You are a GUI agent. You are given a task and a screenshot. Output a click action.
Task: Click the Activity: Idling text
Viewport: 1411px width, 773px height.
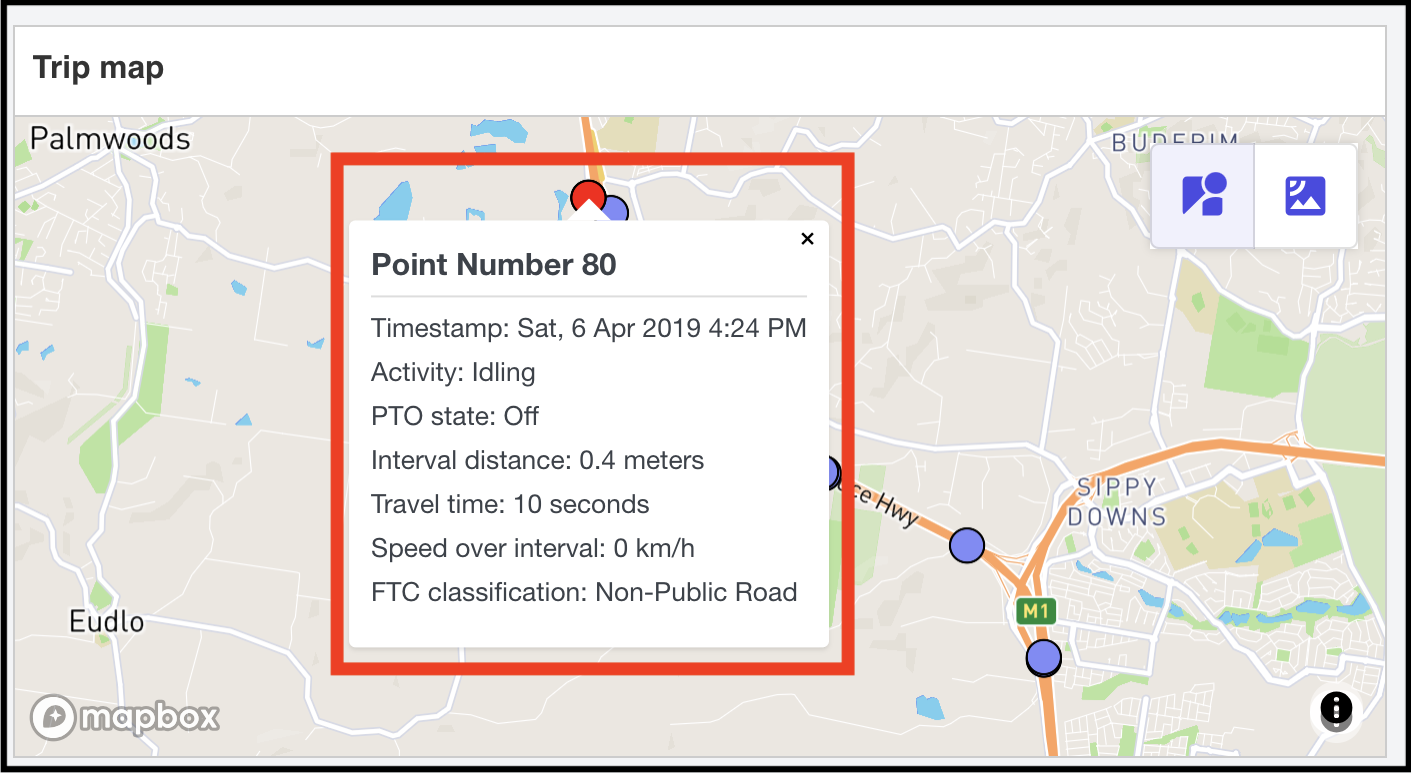coord(453,372)
